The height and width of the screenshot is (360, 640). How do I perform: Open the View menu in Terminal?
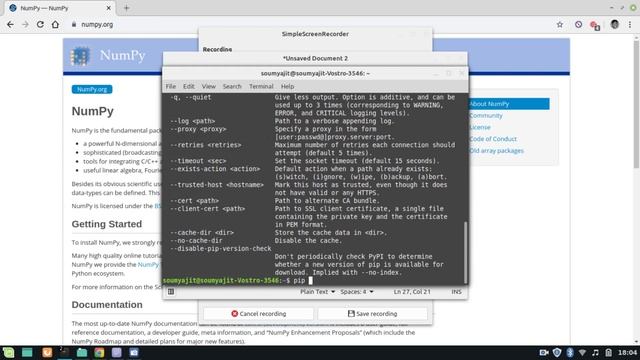209,86
